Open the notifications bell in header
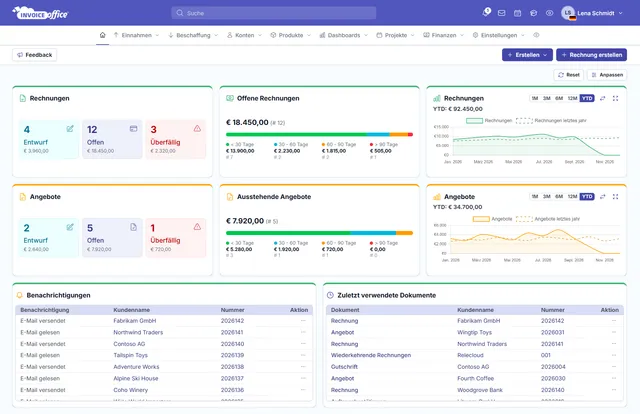Viewport: 640px width, 414px height. (x=486, y=13)
